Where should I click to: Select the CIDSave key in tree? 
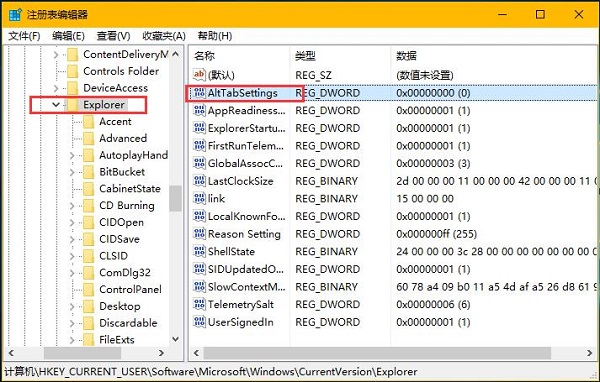119,239
